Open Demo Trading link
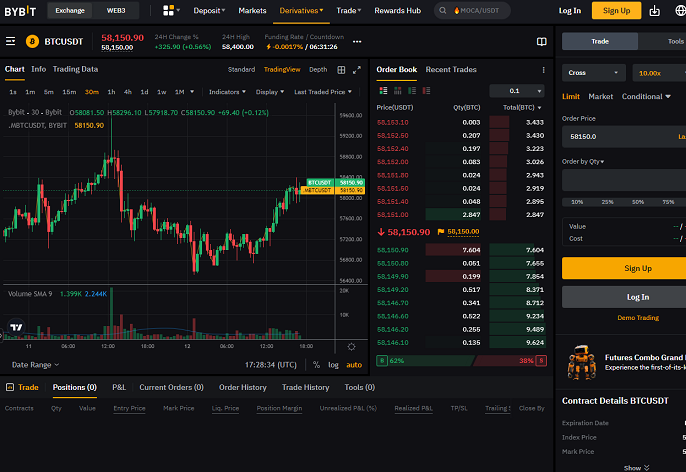This screenshot has height=472, width=686. [x=638, y=318]
